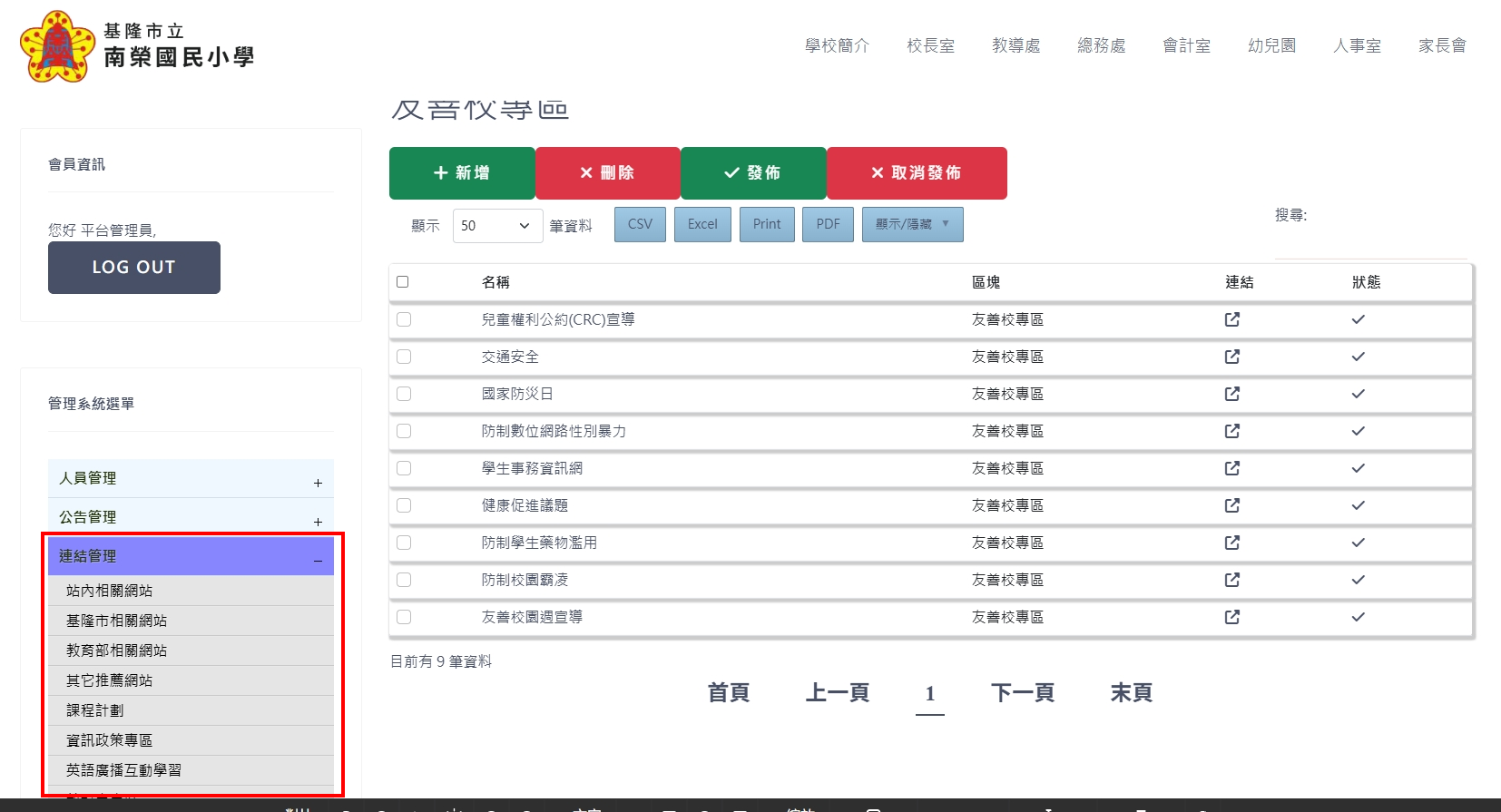Screen dimensions: 1501x812
Task: Open 總務處 in top navigation
Action: 1101,45
